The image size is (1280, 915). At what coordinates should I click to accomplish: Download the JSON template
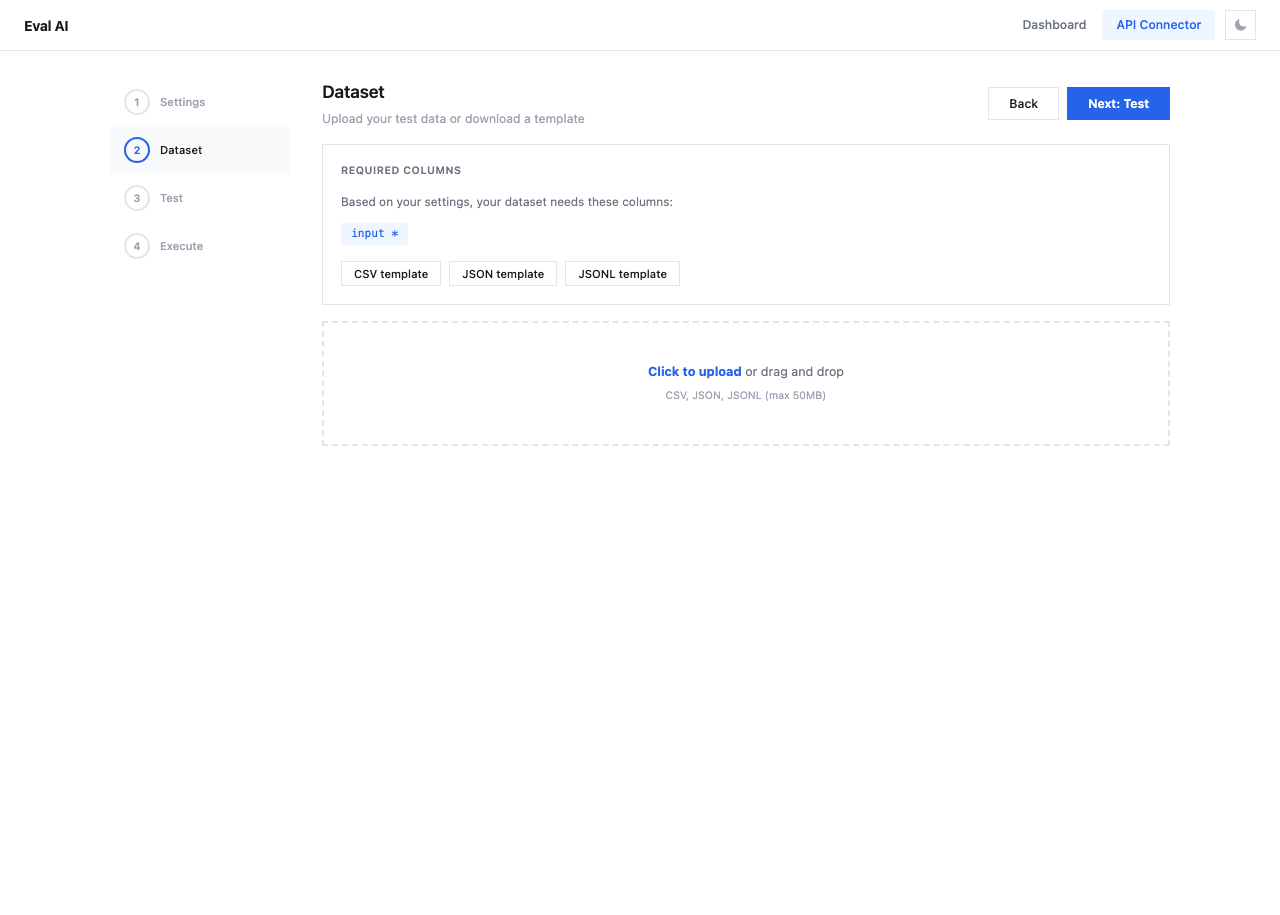click(503, 273)
